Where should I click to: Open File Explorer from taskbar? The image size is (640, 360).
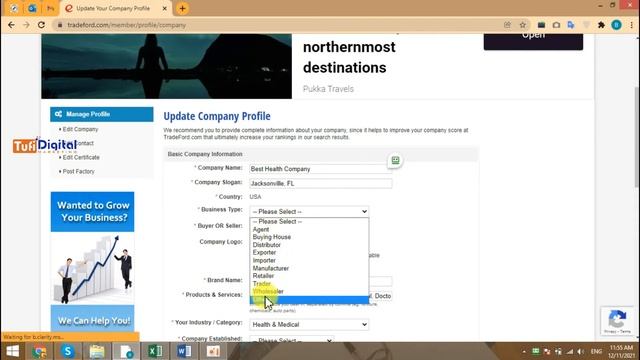coord(97,351)
